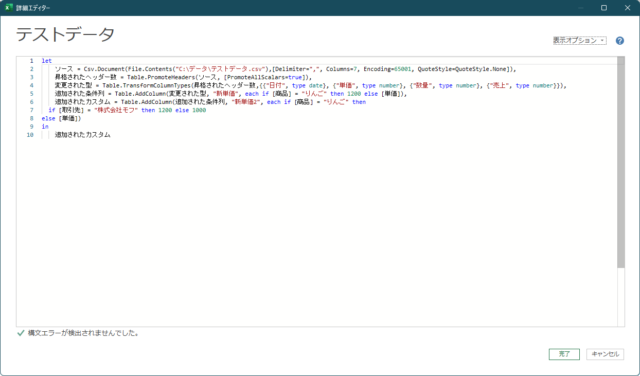
Task: Click the "let" keyword on line 1
Action: coord(47,61)
